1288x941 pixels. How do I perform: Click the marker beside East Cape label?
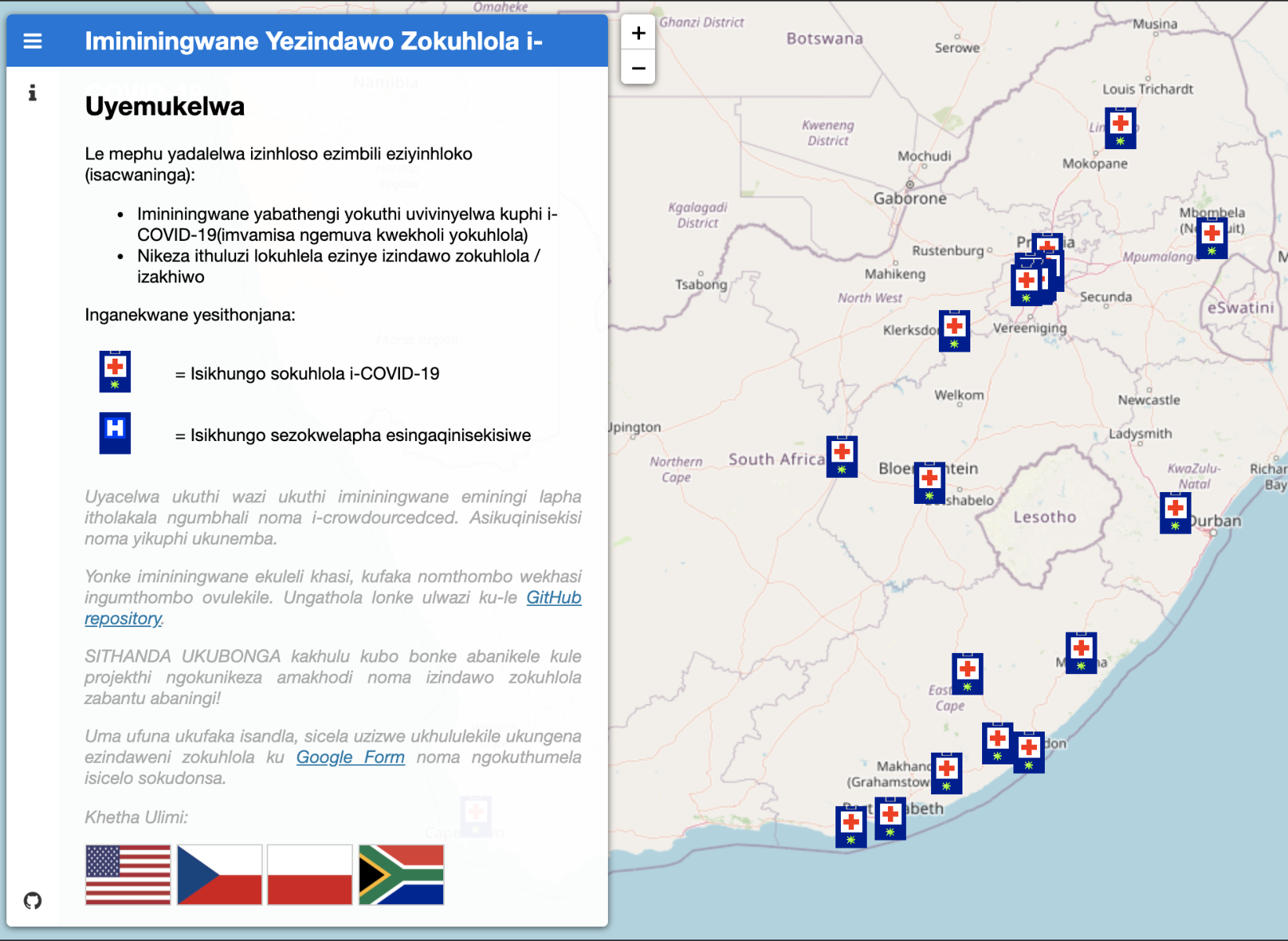click(x=967, y=673)
